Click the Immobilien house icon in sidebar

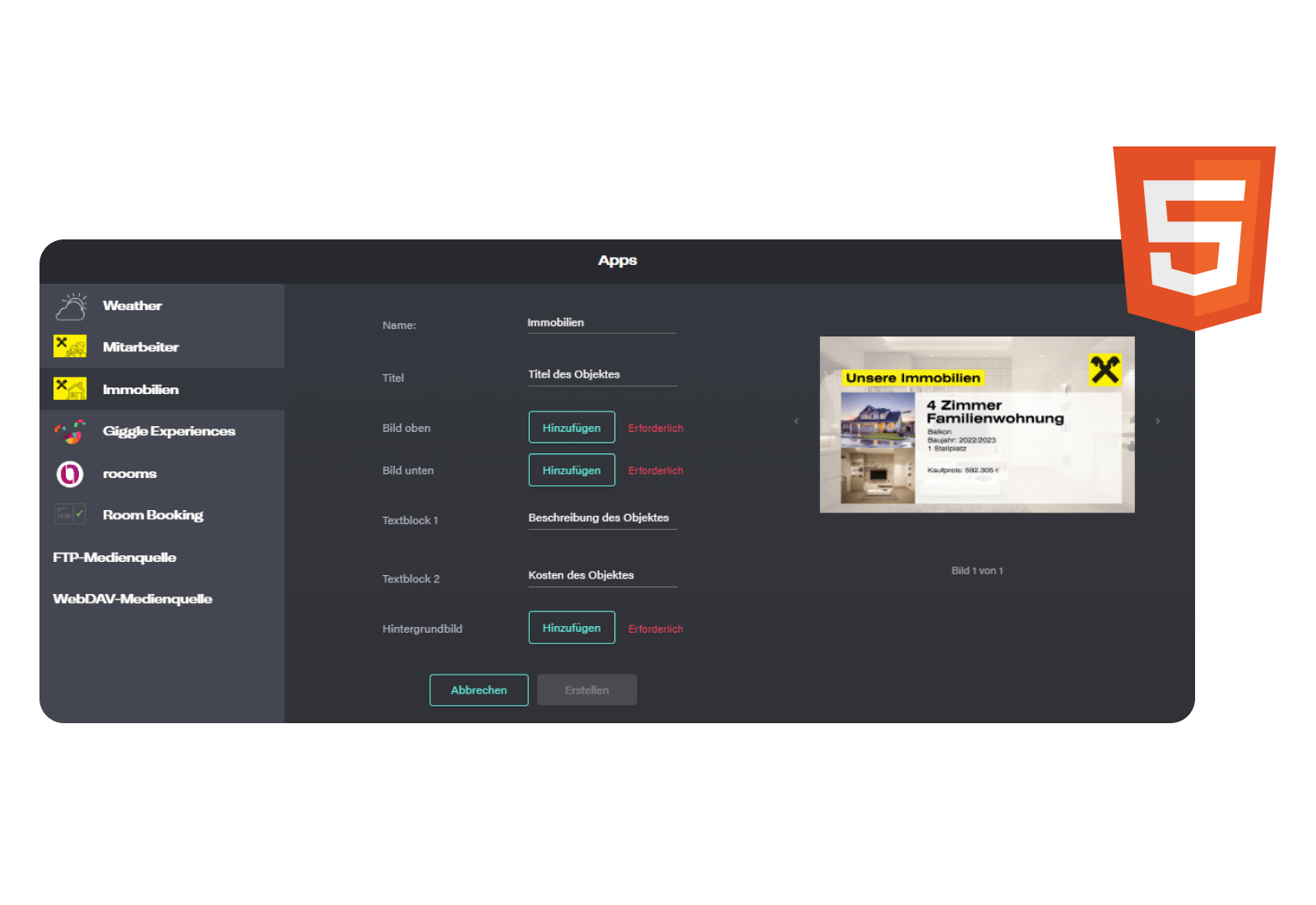click(x=70, y=388)
